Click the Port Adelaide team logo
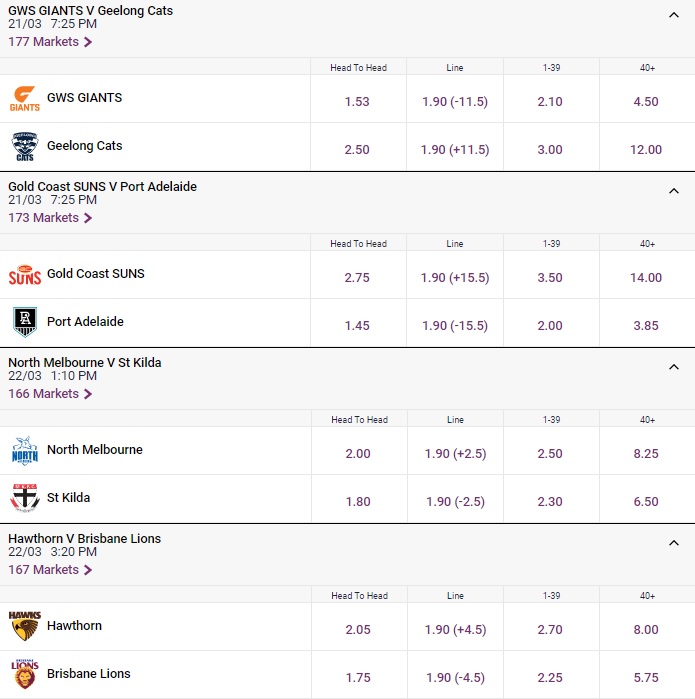Image resolution: width=695 pixels, height=699 pixels. (25, 322)
